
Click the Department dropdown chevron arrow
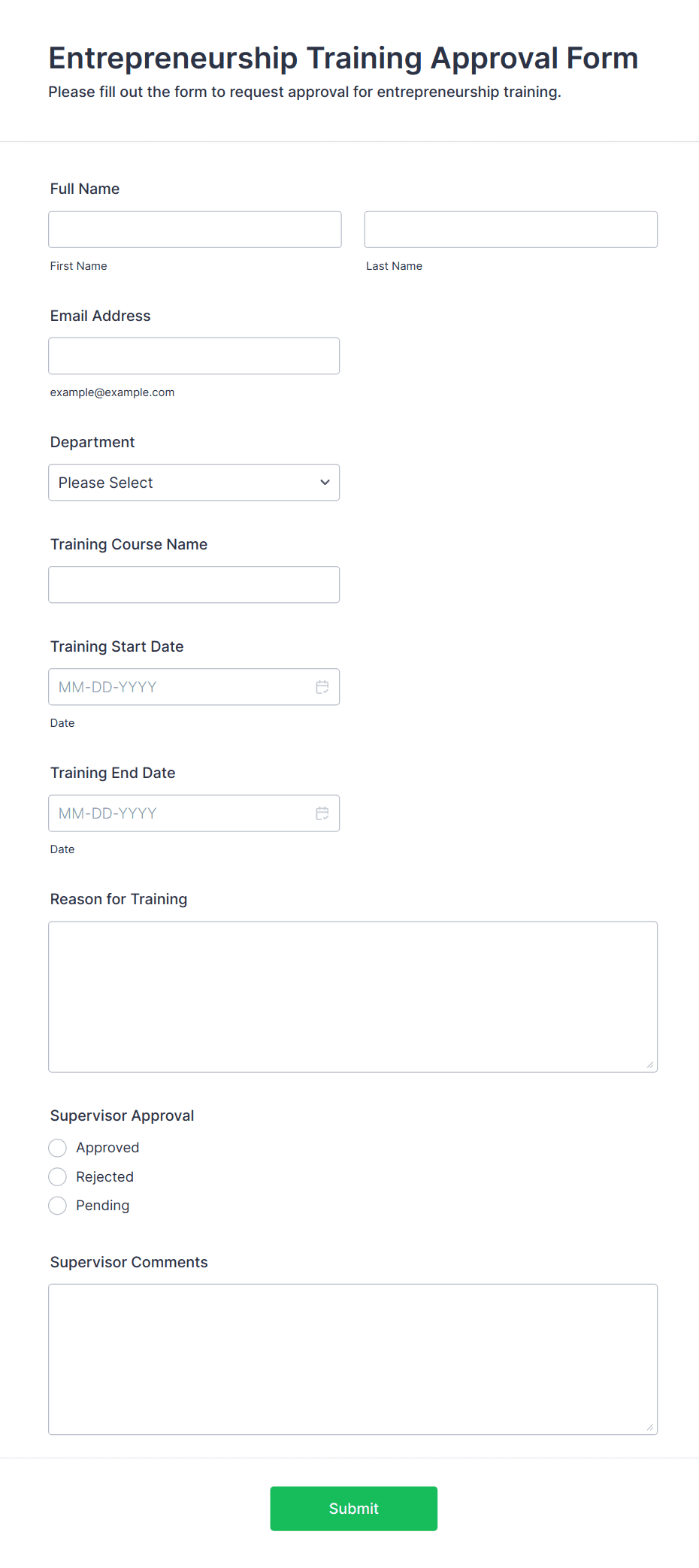pos(325,483)
